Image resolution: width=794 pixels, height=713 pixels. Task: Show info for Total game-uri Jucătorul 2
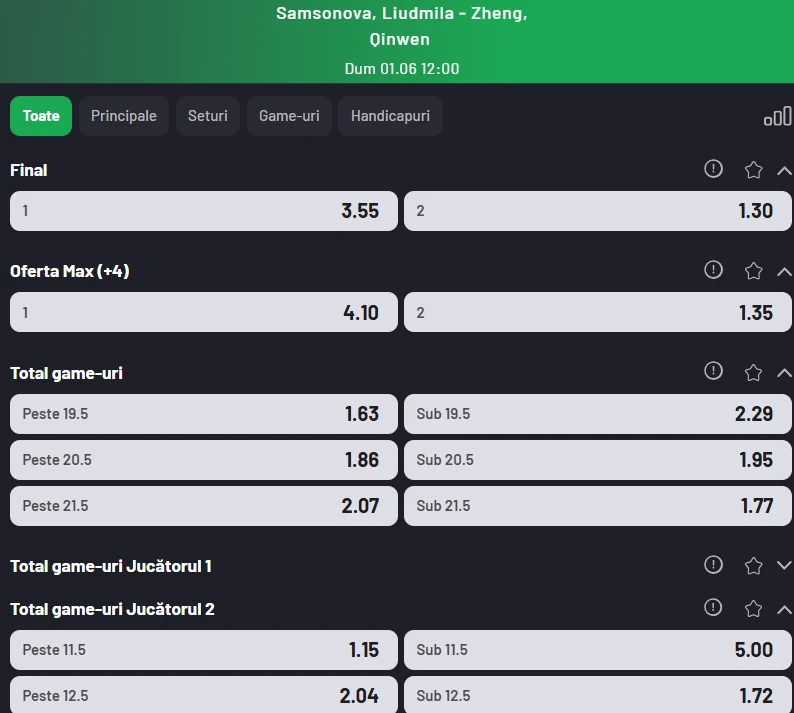pyautogui.click(x=713, y=607)
